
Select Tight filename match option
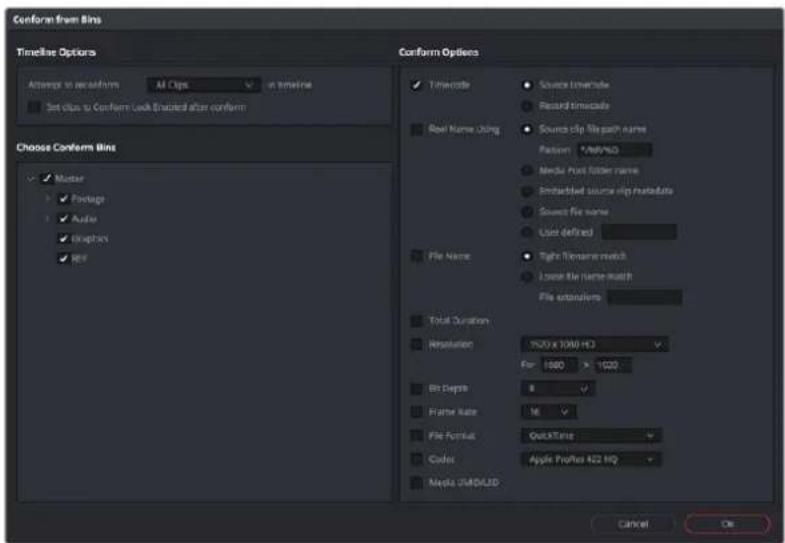click(527, 256)
